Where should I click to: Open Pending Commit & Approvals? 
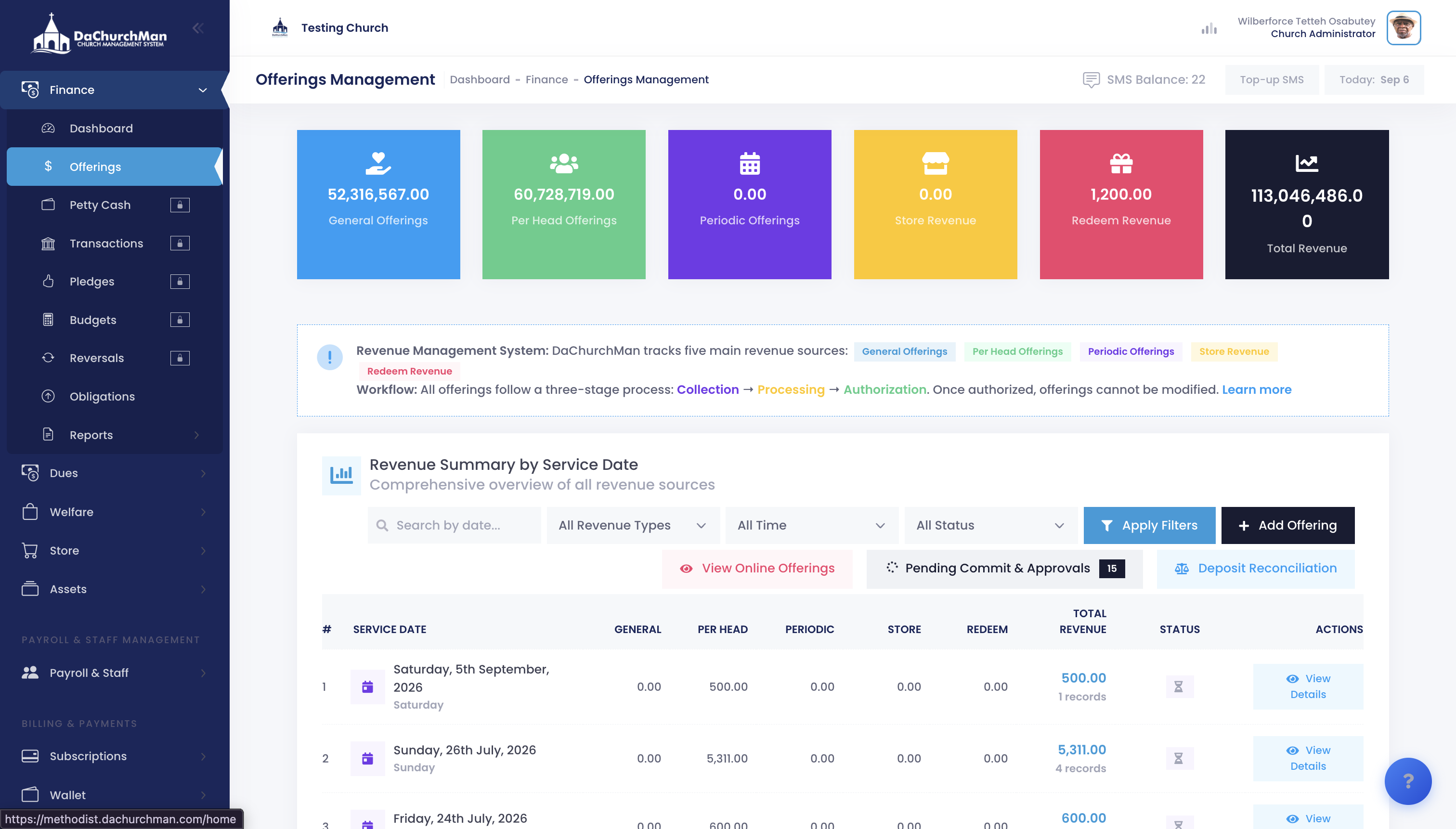[x=1004, y=568]
